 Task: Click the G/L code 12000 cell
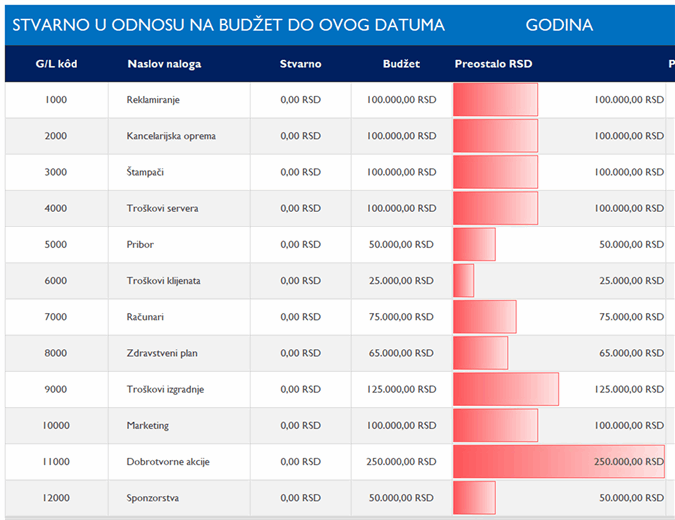56,497
